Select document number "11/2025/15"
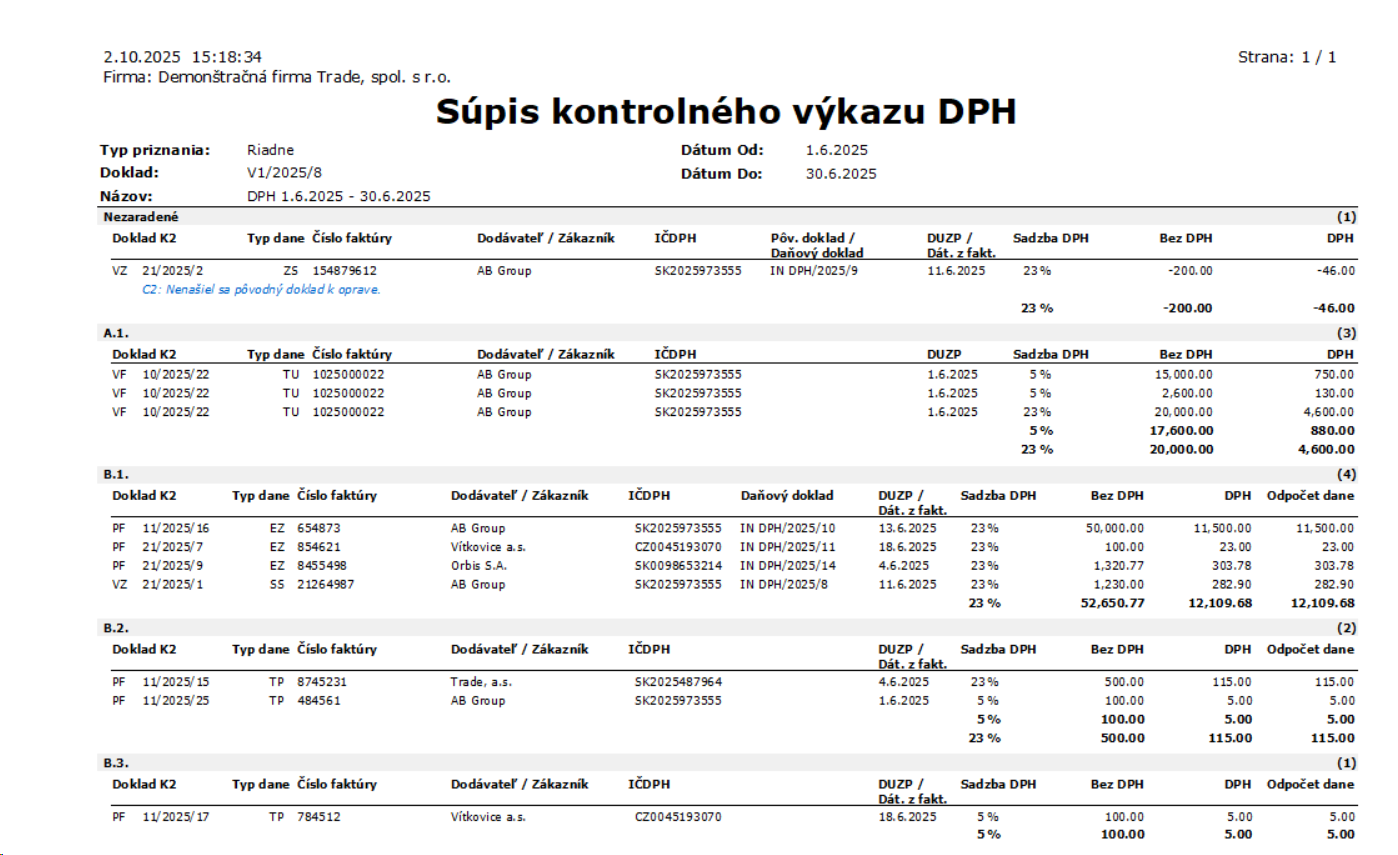Viewport: 1398px width, 855px height. [x=176, y=682]
